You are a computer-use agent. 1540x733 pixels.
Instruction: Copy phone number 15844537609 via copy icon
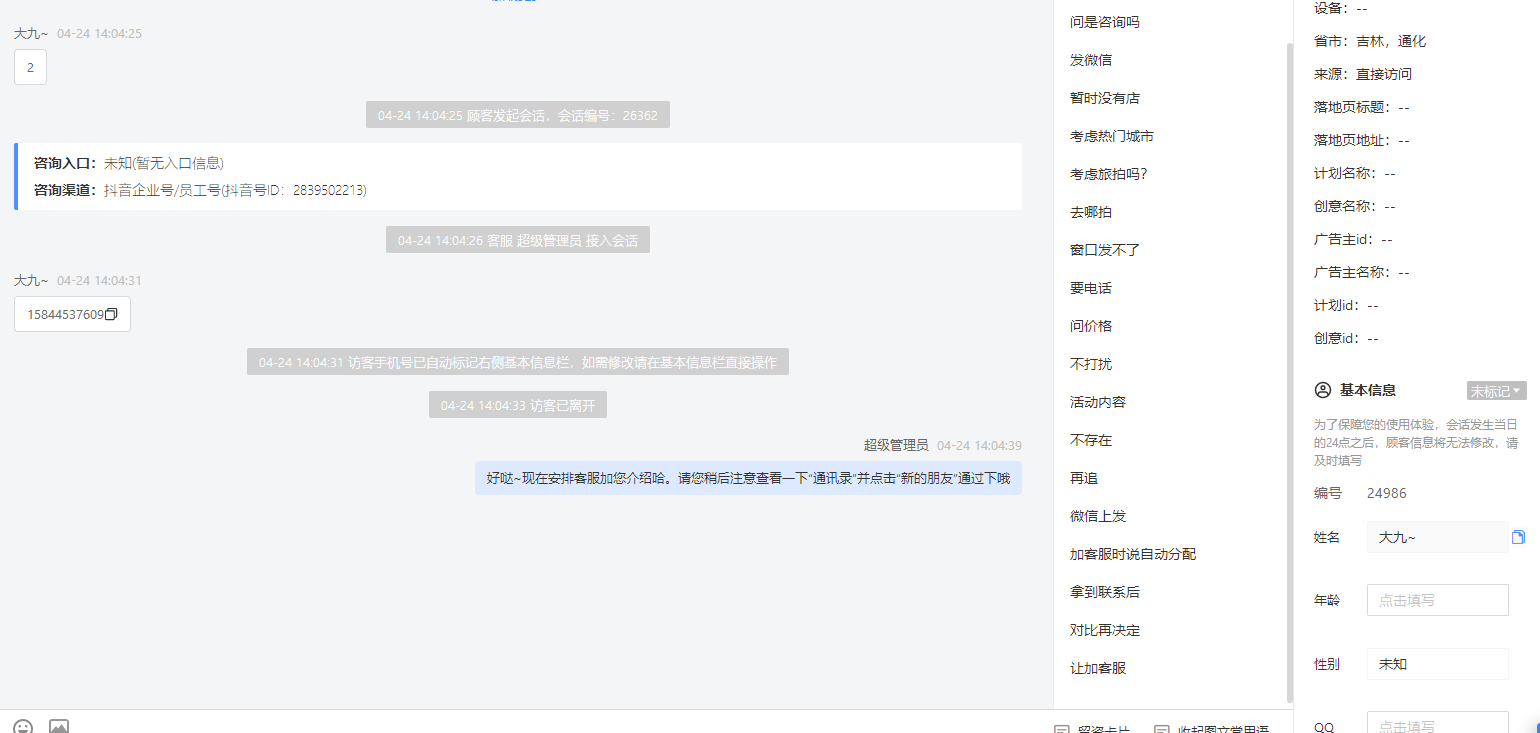[111, 314]
